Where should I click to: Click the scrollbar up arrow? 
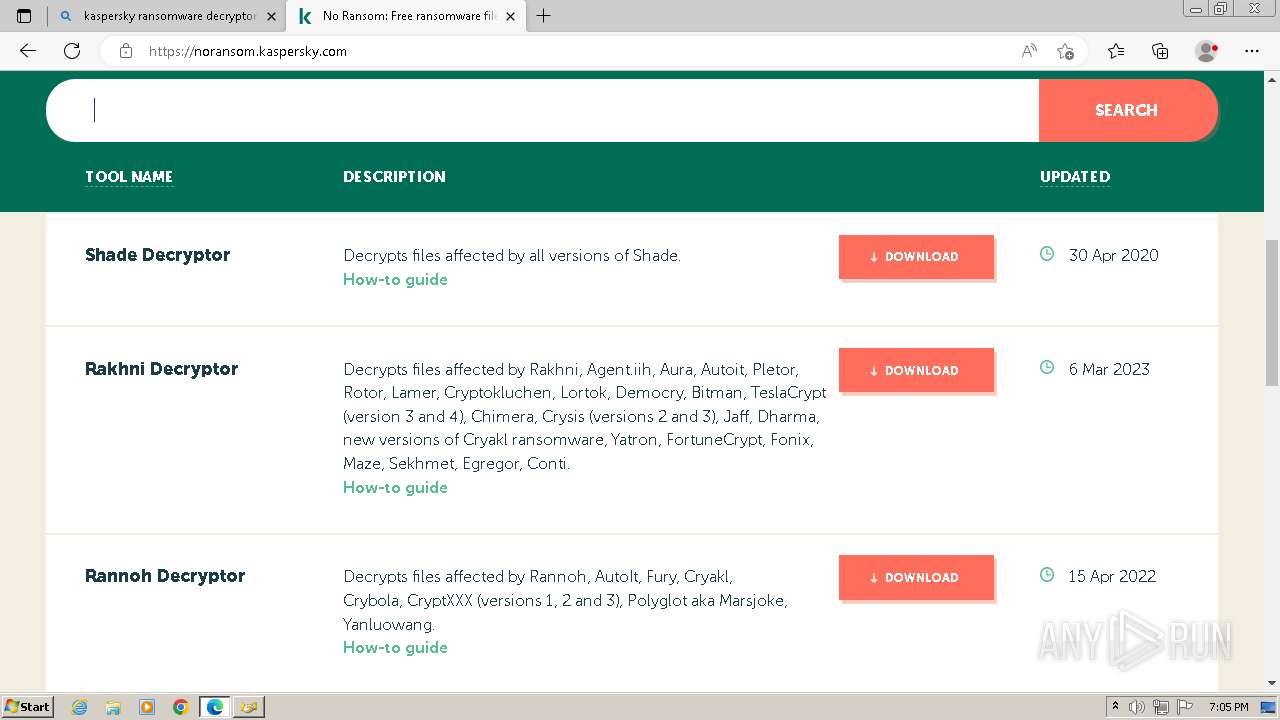[1272, 78]
